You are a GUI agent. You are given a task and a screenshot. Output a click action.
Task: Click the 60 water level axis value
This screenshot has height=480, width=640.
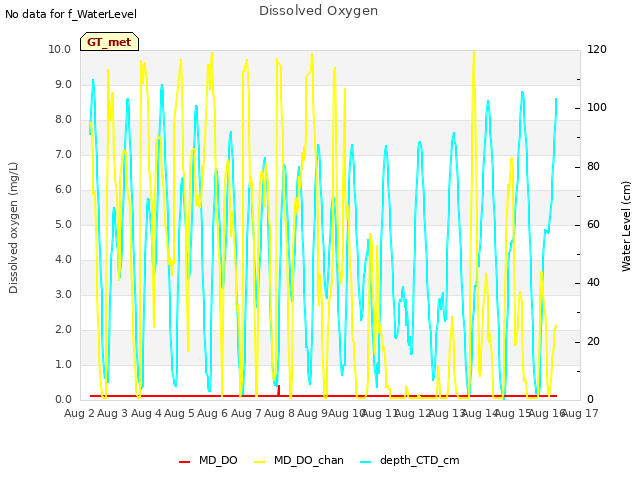click(593, 224)
